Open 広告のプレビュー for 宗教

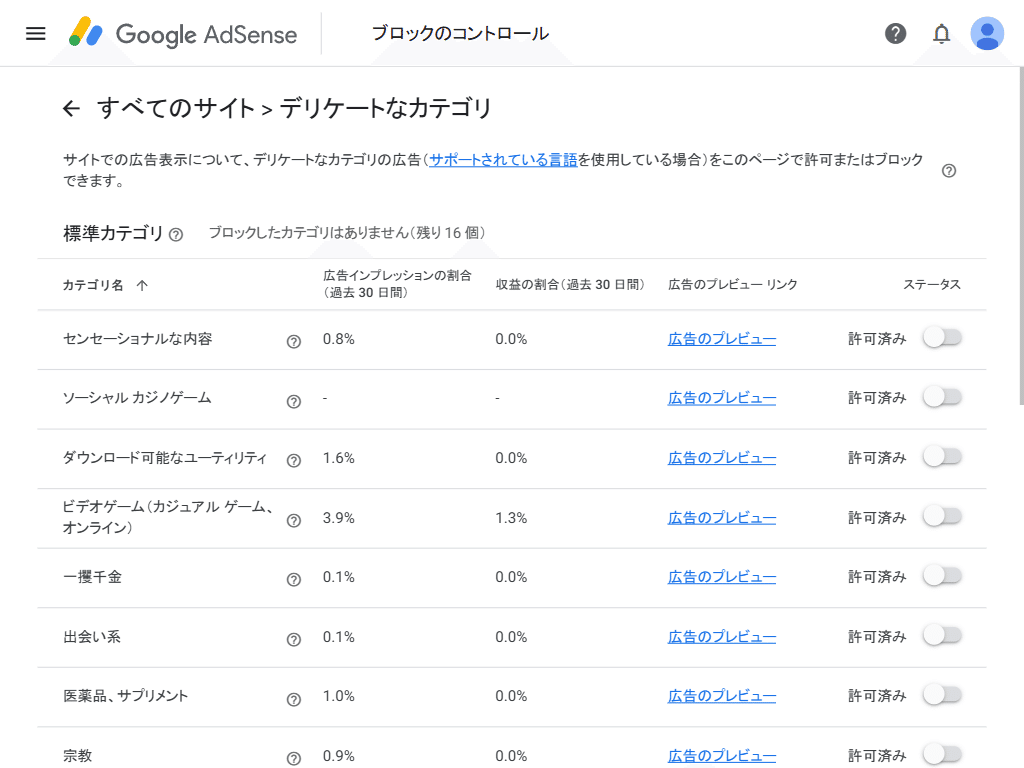(x=722, y=756)
